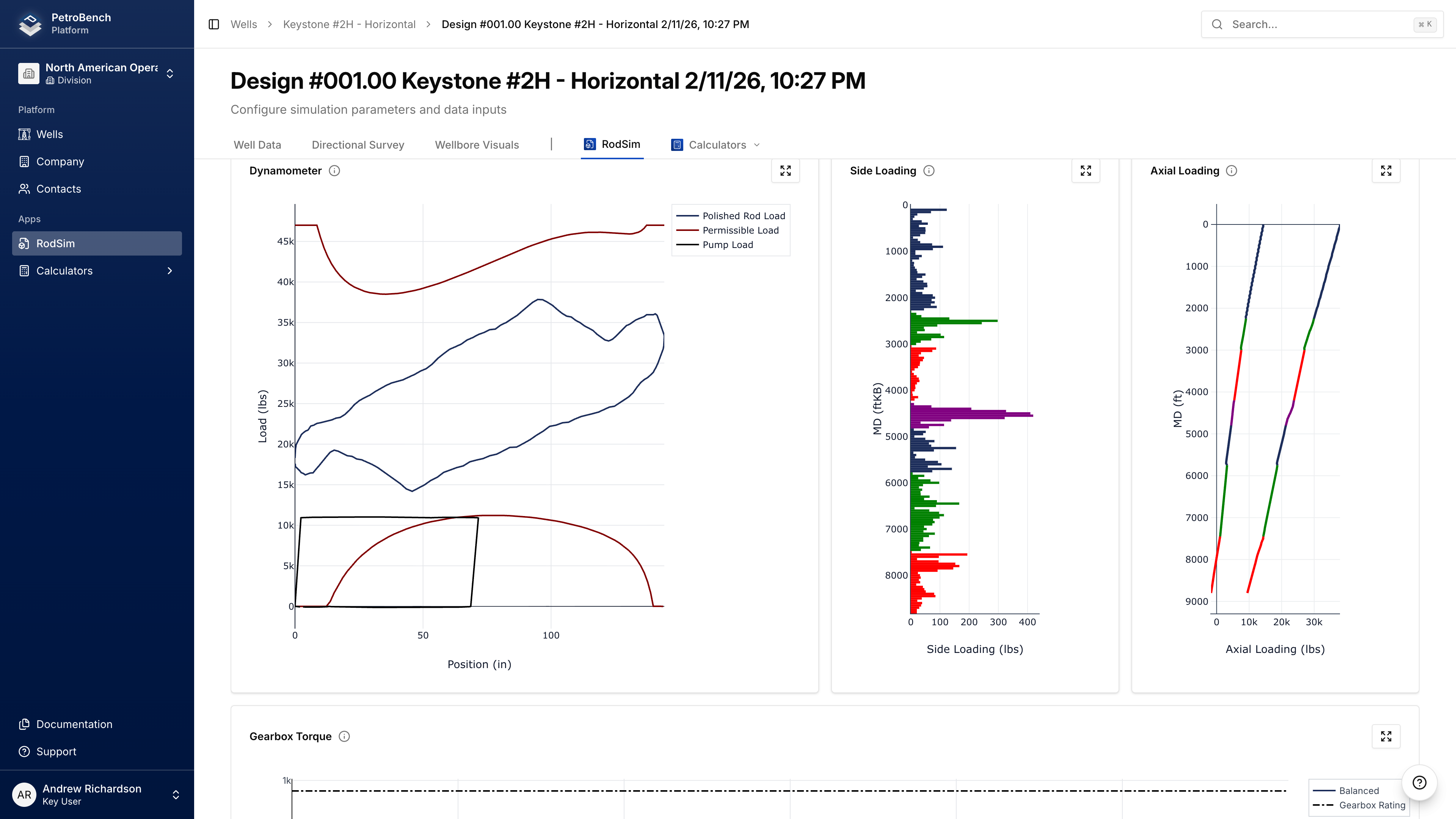Viewport: 1456px width, 819px height.
Task: Click the search magnifier icon
Action: coord(1218,24)
